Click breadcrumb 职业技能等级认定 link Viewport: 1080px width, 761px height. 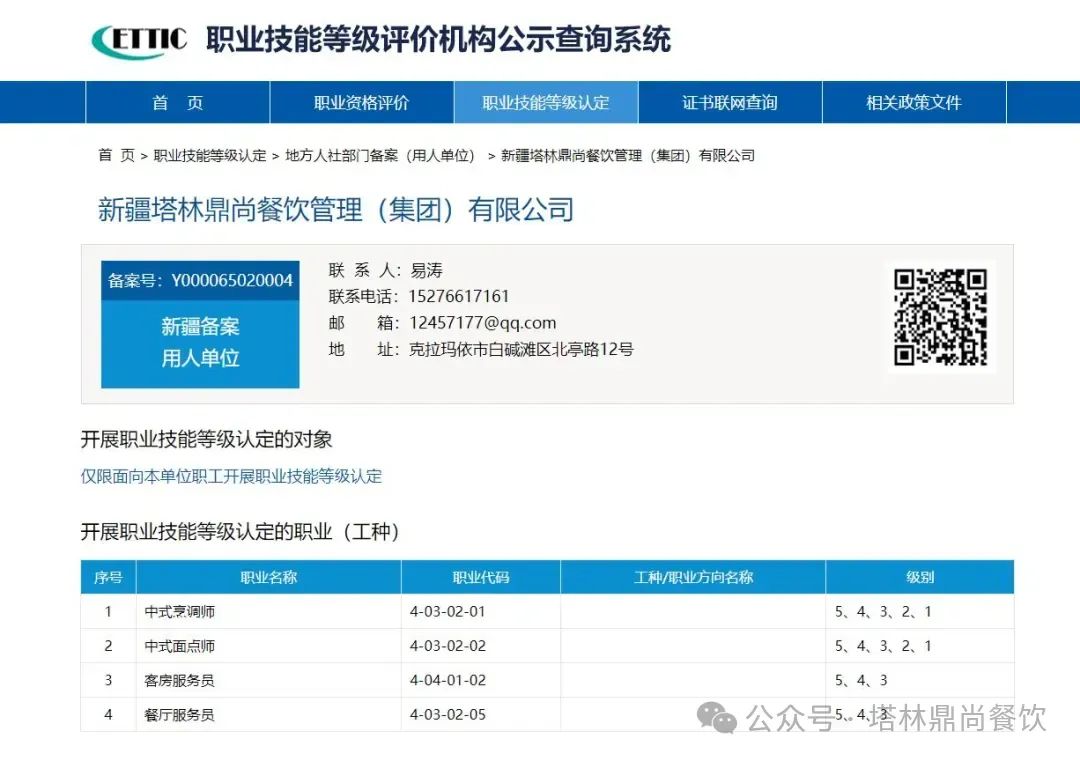point(209,156)
